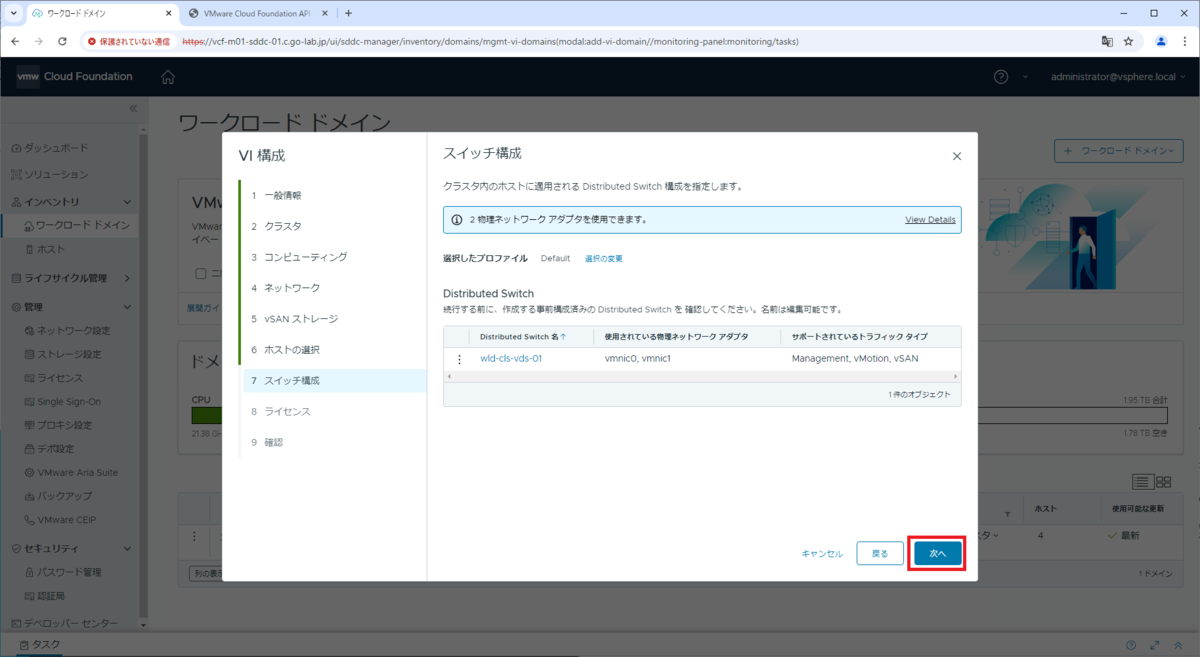This screenshot has height=657, width=1200.
Task: Click the browser translate page icon
Action: (x=1107, y=42)
